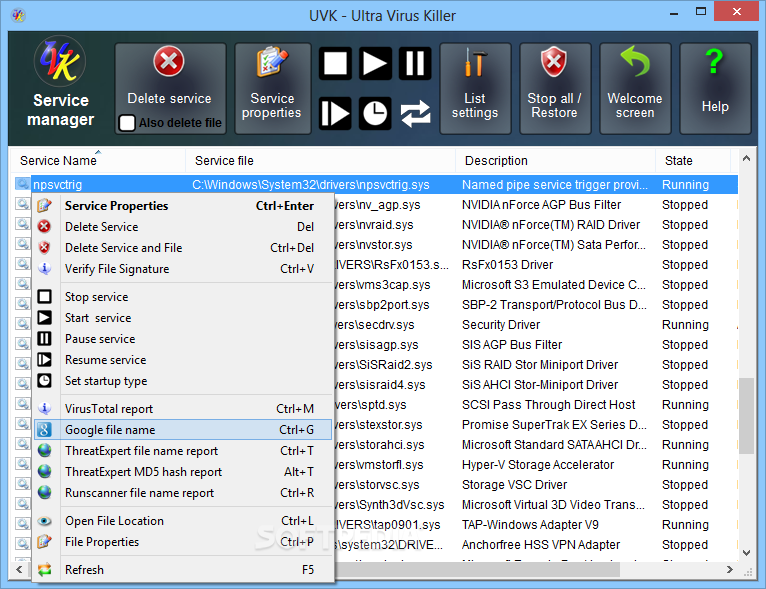Choose Start service in the context menu
The image size is (766, 589).
click(x=184, y=317)
